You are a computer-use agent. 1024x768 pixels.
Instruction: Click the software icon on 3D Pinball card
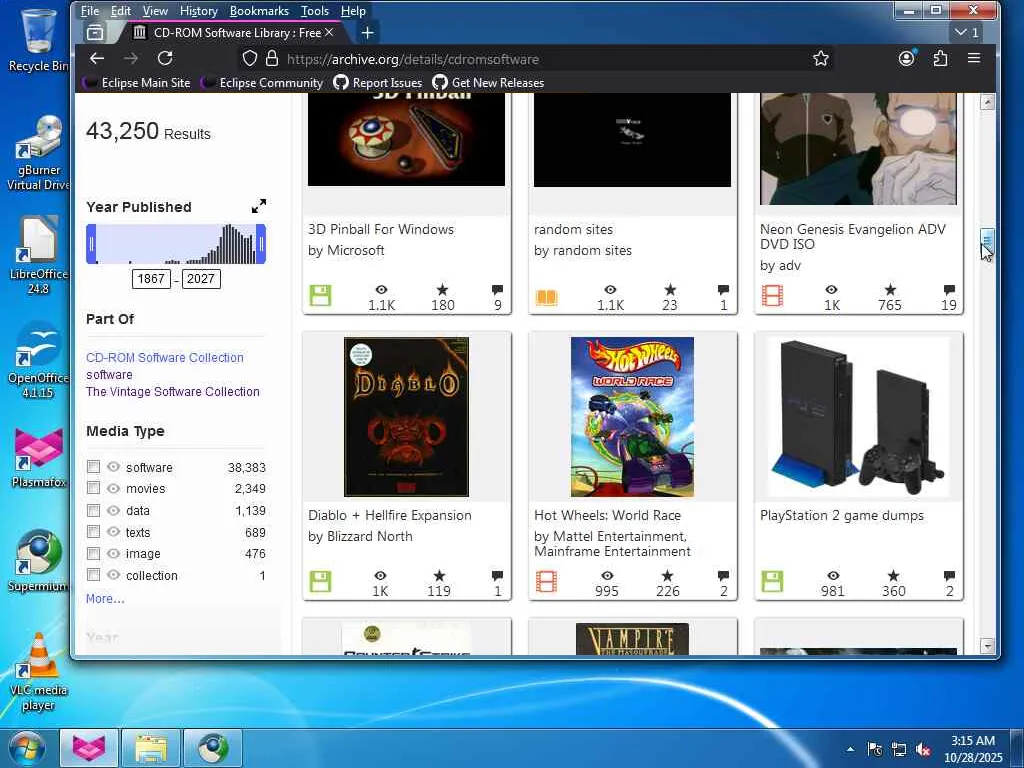click(x=320, y=296)
